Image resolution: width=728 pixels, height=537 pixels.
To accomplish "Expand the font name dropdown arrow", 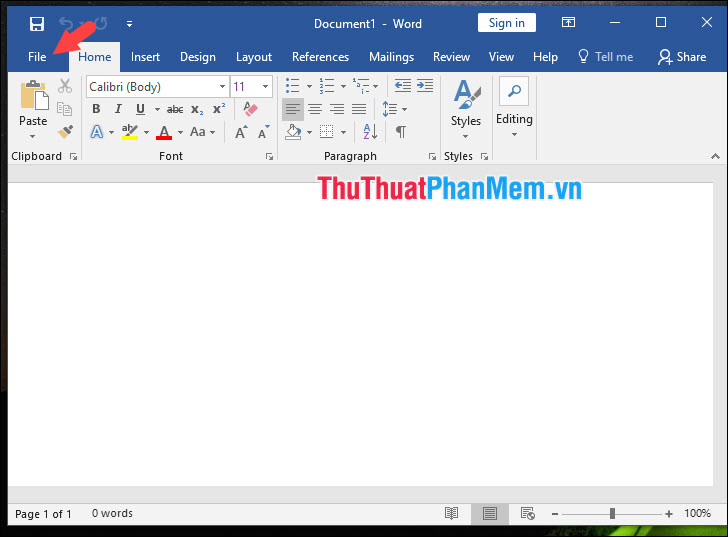I will pyautogui.click(x=222, y=87).
